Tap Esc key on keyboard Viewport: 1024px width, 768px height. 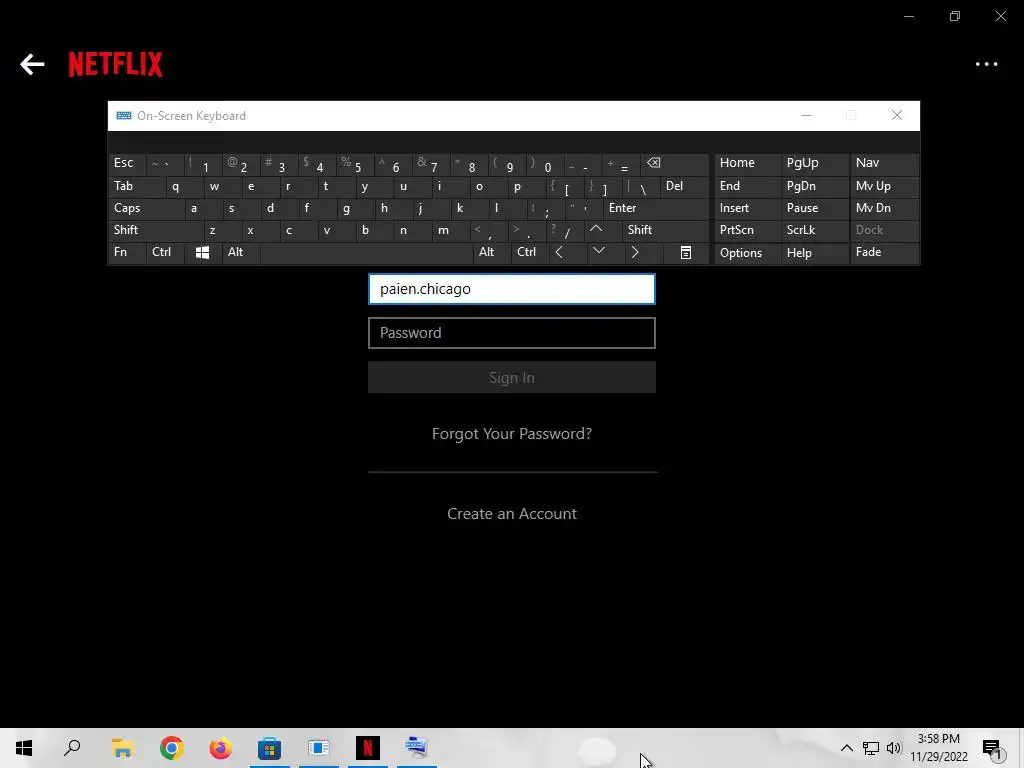click(127, 164)
